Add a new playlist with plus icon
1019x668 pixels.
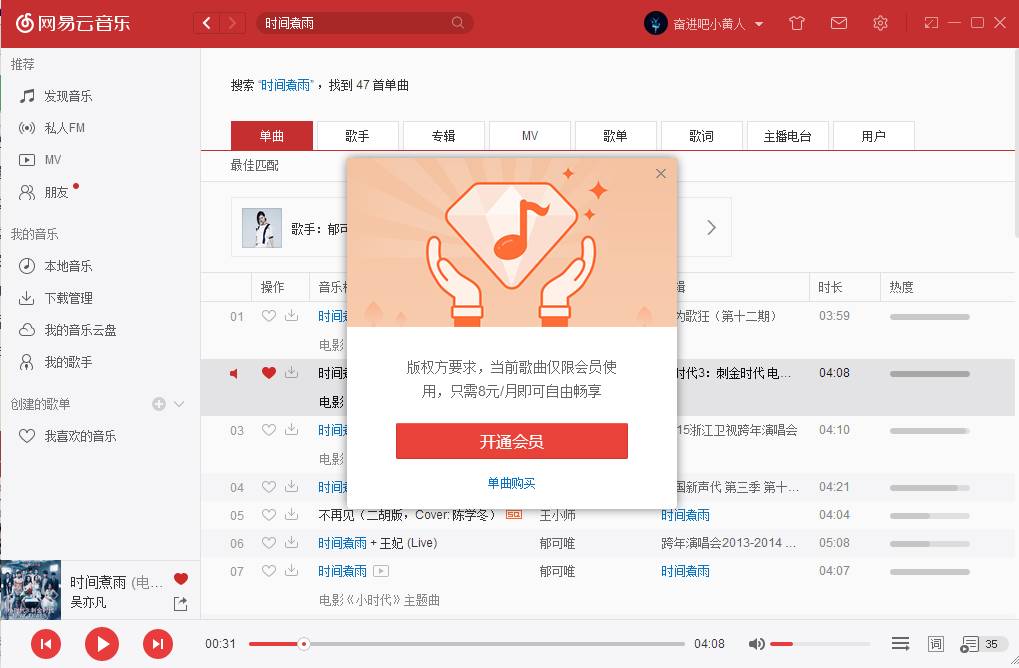coord(159,404)
